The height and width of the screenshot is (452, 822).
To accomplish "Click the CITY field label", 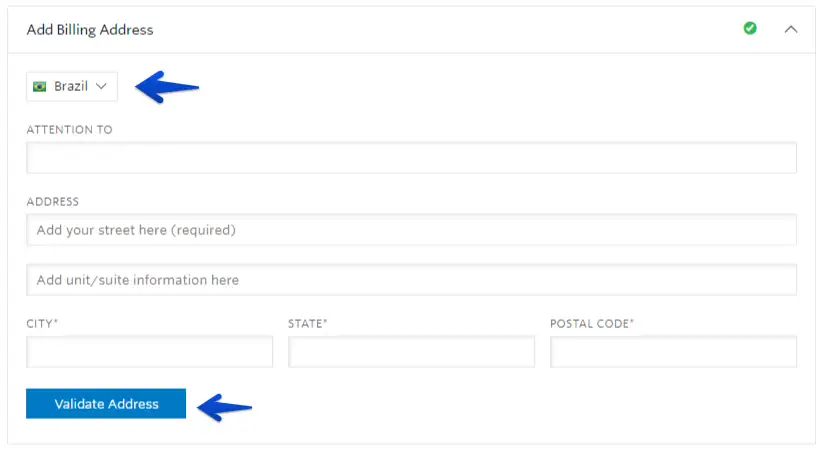I will pos(42,324).
